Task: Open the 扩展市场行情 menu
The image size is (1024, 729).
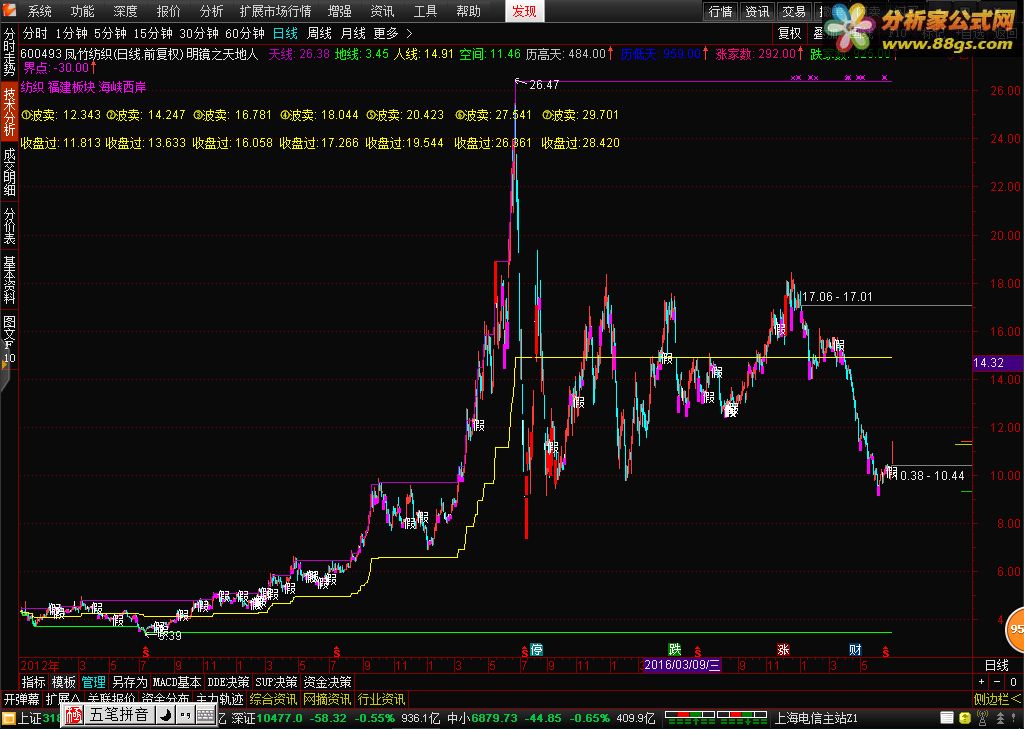Action: [275, 10]
